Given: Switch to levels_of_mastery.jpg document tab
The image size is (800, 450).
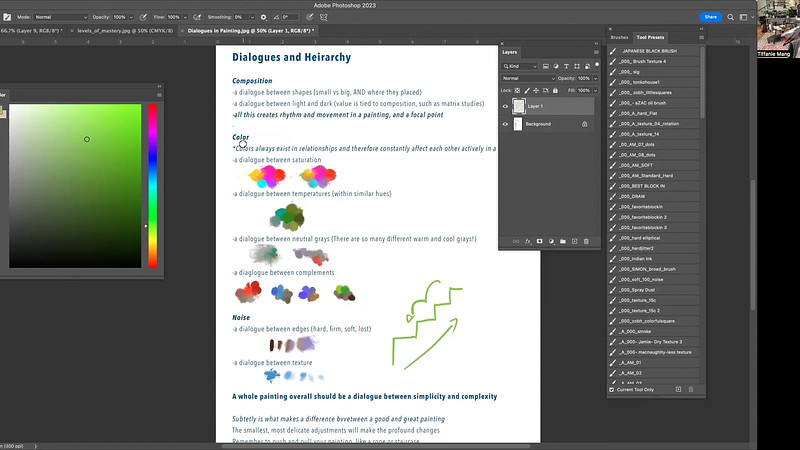Looking at the screenshot, I should (x=125, y=31).
